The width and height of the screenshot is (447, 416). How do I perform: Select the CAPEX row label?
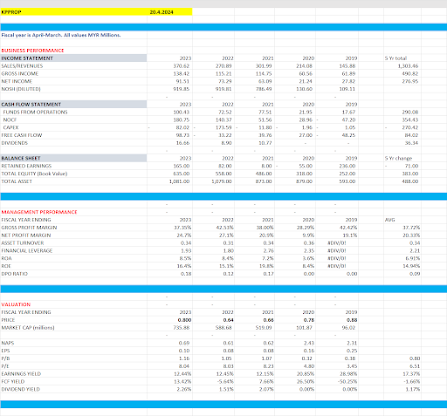pyautogui.click(x=11, y=127)
